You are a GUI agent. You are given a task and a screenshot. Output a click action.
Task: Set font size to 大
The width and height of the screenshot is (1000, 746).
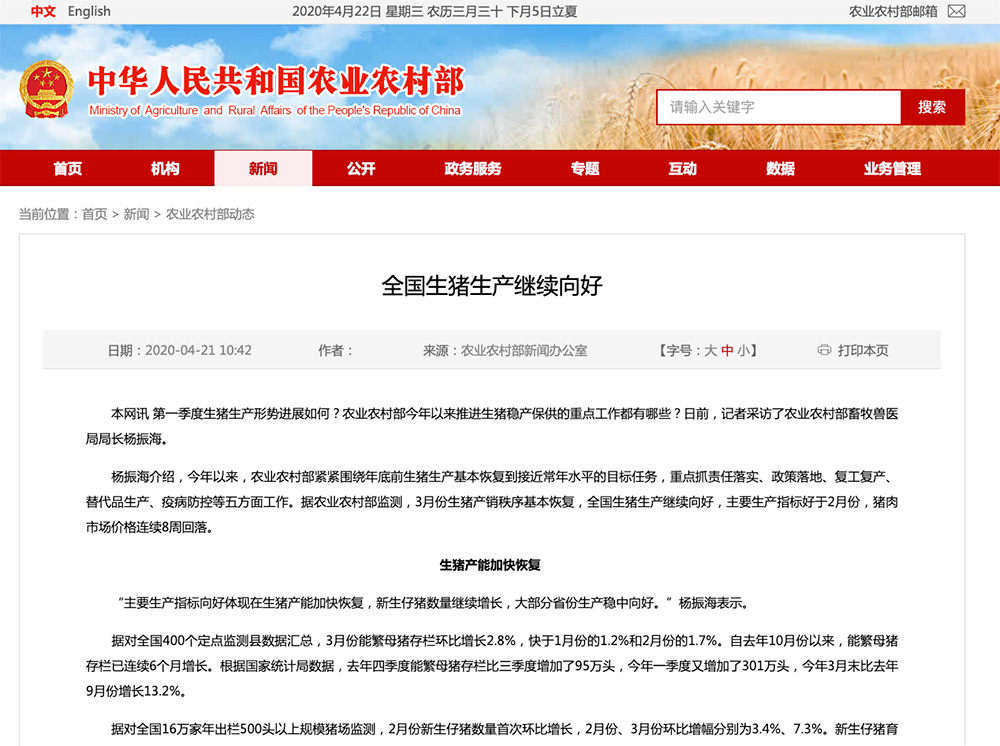pos(710,350)
